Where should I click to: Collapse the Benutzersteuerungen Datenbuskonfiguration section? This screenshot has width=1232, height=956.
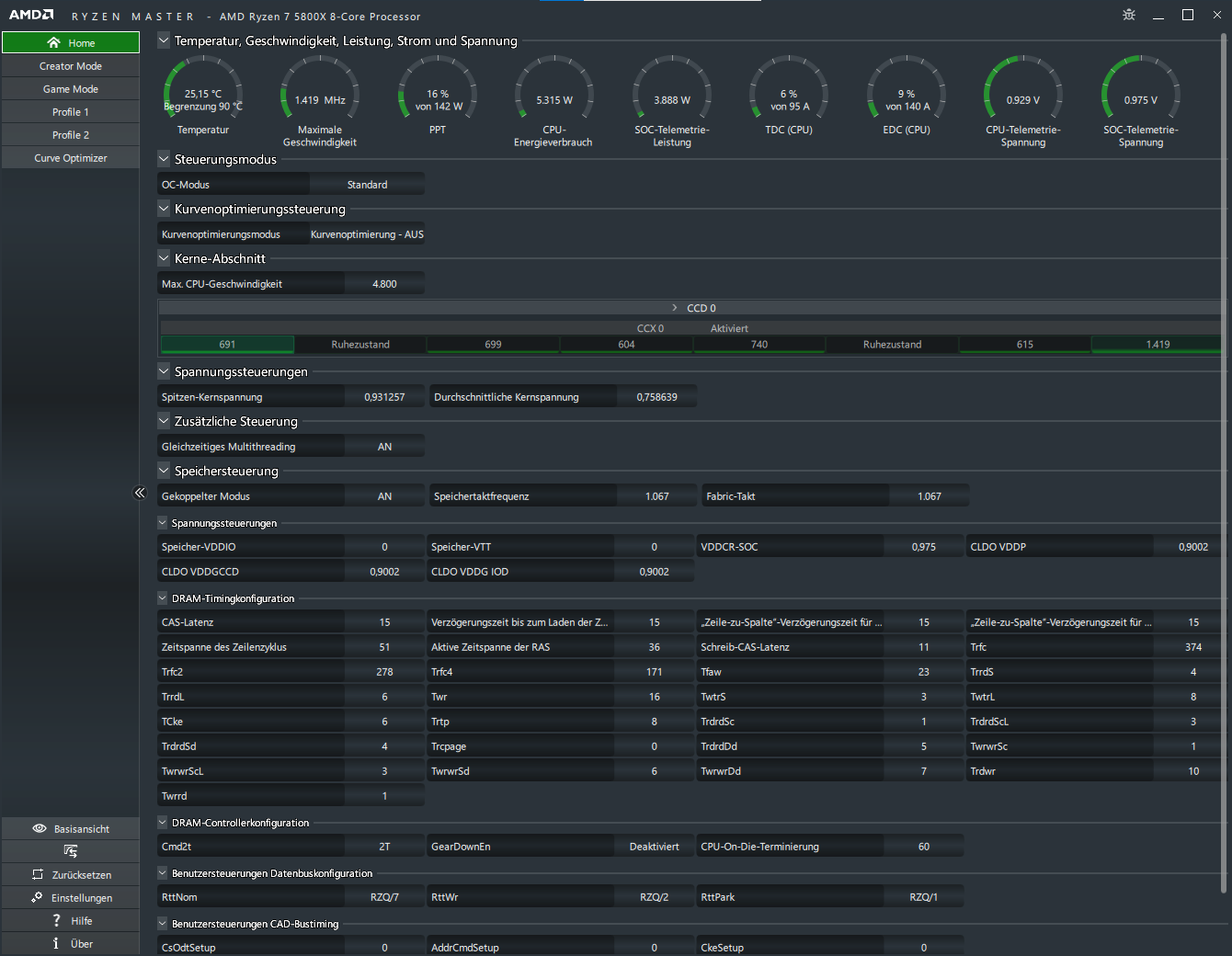163,873
